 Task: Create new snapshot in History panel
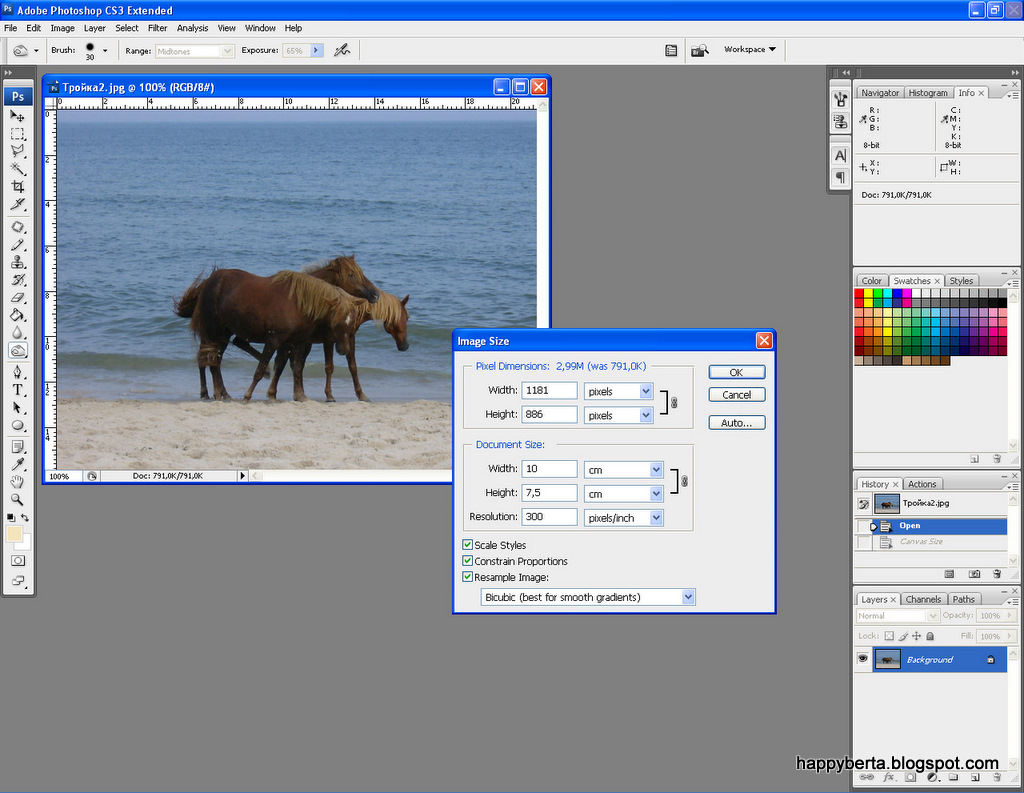click(974, 574)
